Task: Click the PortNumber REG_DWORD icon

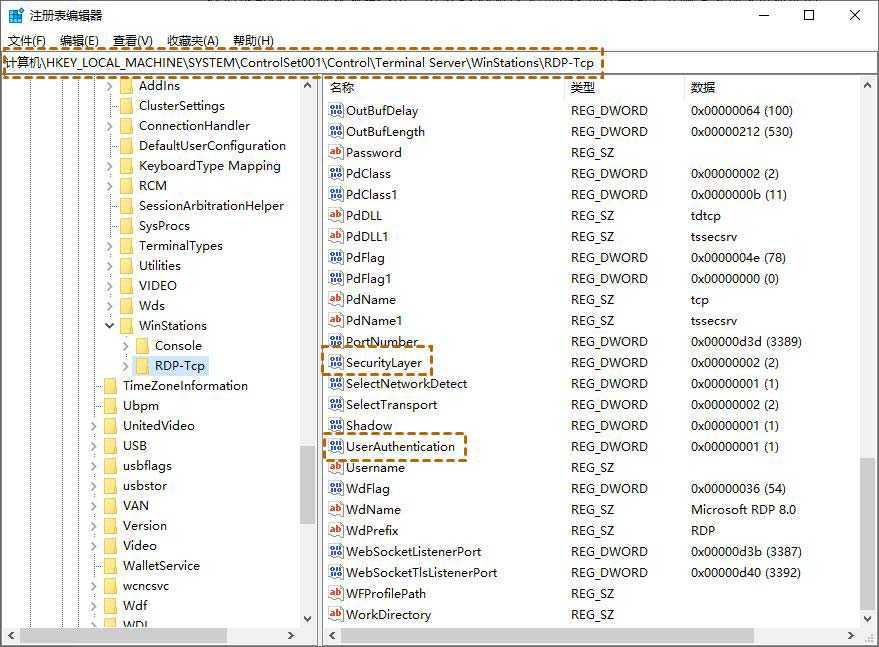Action: 338,341
